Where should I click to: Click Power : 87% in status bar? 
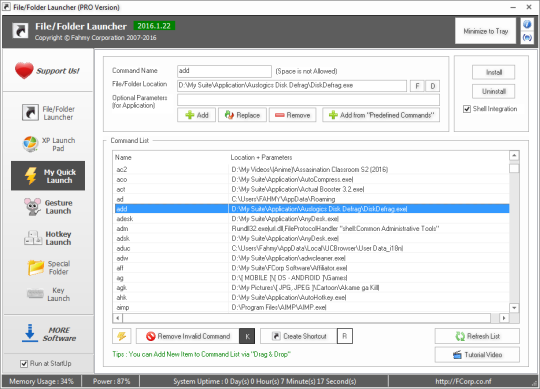pyautogui.click(x=111, y=381)
